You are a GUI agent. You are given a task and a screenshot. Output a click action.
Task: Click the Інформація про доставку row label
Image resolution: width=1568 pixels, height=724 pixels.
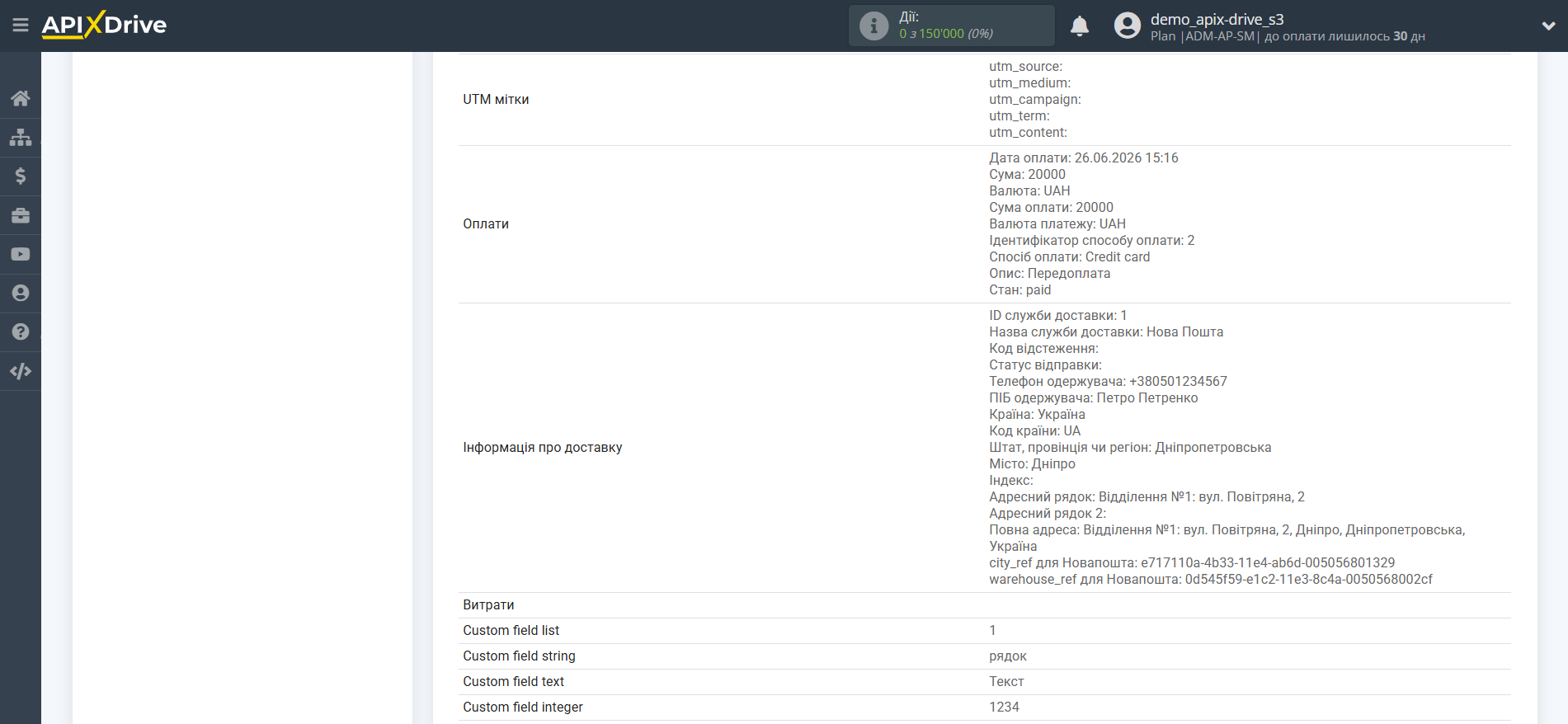tap(543, 448)
